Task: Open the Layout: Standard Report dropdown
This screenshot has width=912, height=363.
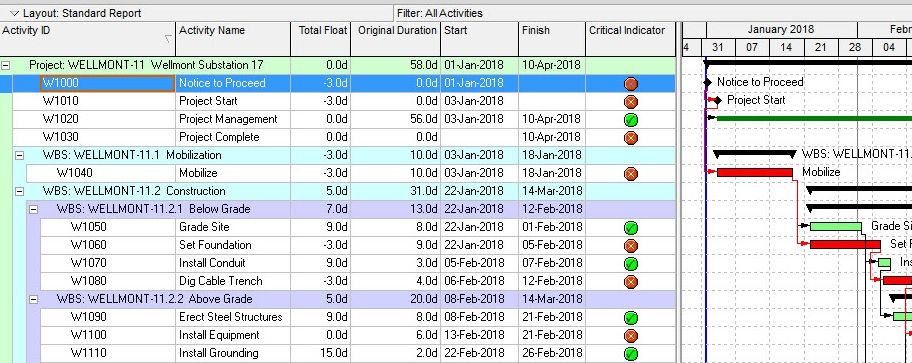Action: [x=15, y=13]
